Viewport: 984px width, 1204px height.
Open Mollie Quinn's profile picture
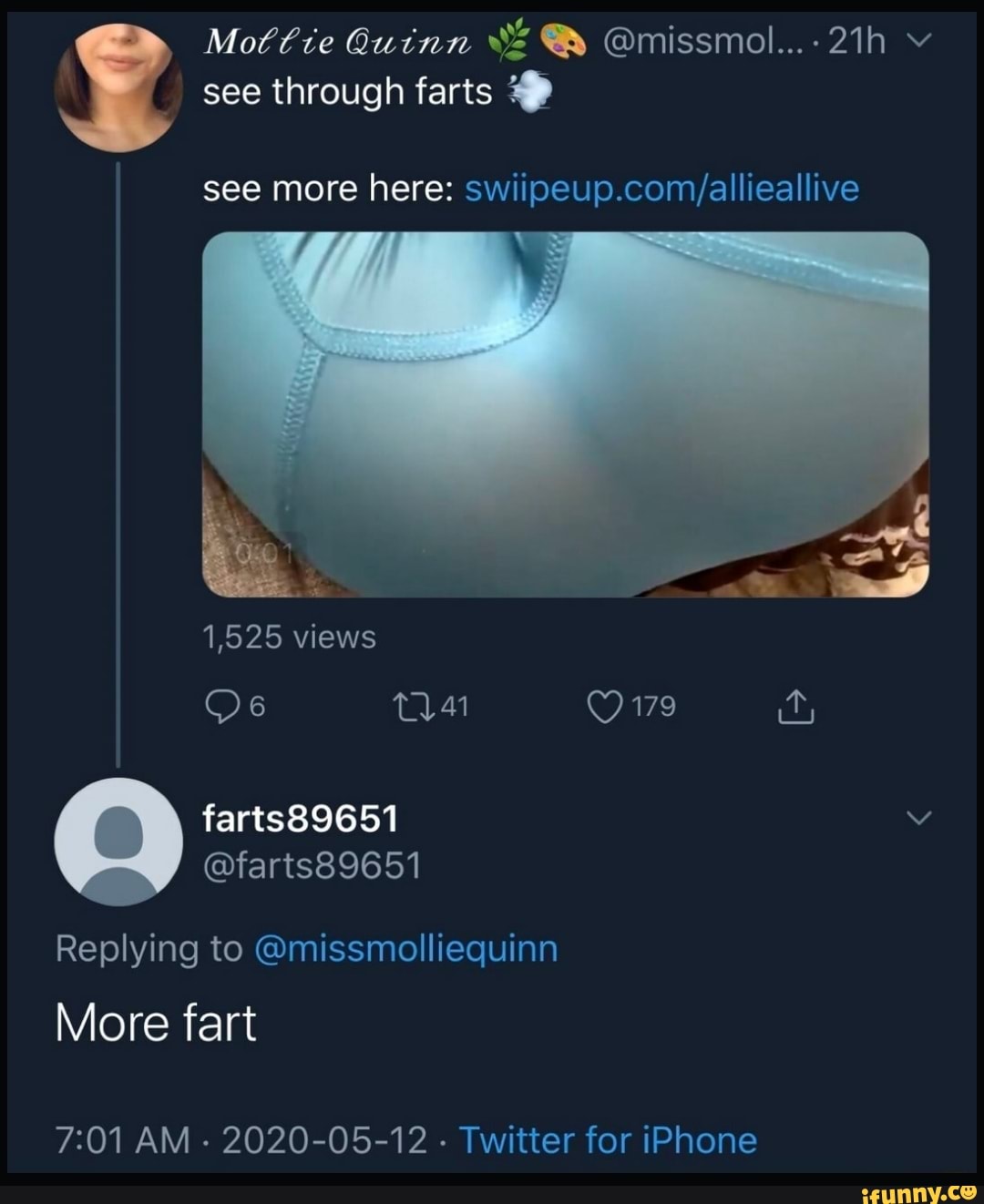click(118, 87)
